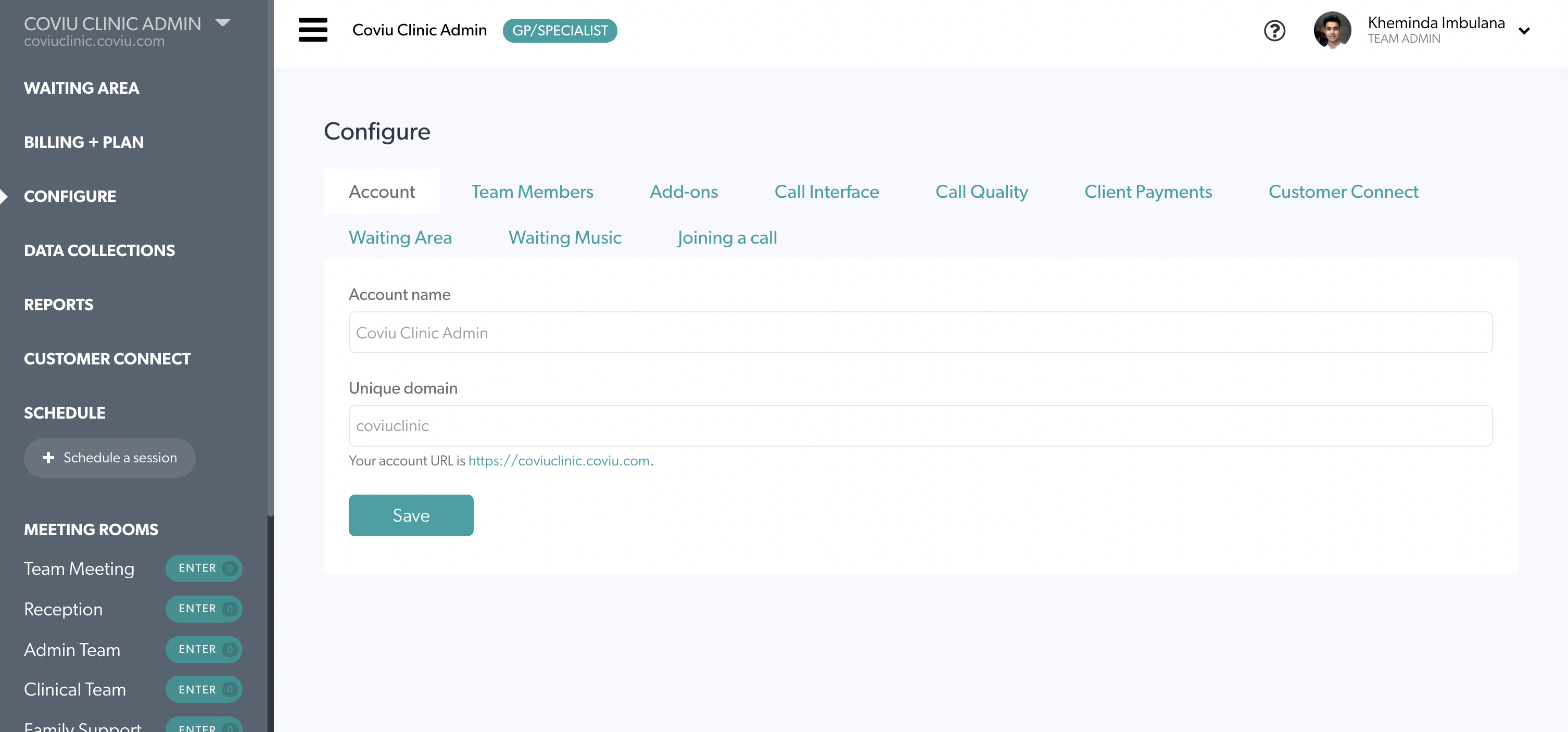
Task: Click the Meeting Rooms heading
Action: (x=91, y=530)
